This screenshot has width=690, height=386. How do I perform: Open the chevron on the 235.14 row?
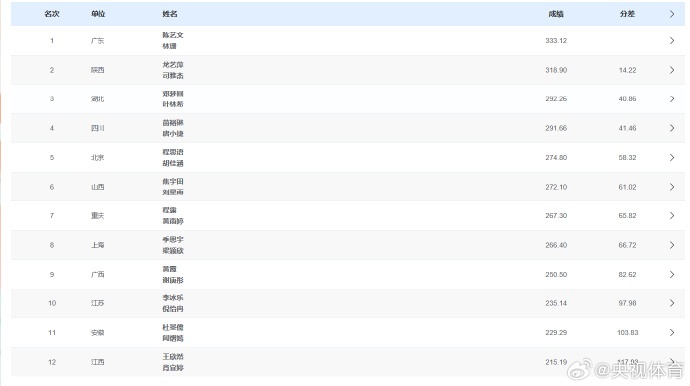pos(672,303)
